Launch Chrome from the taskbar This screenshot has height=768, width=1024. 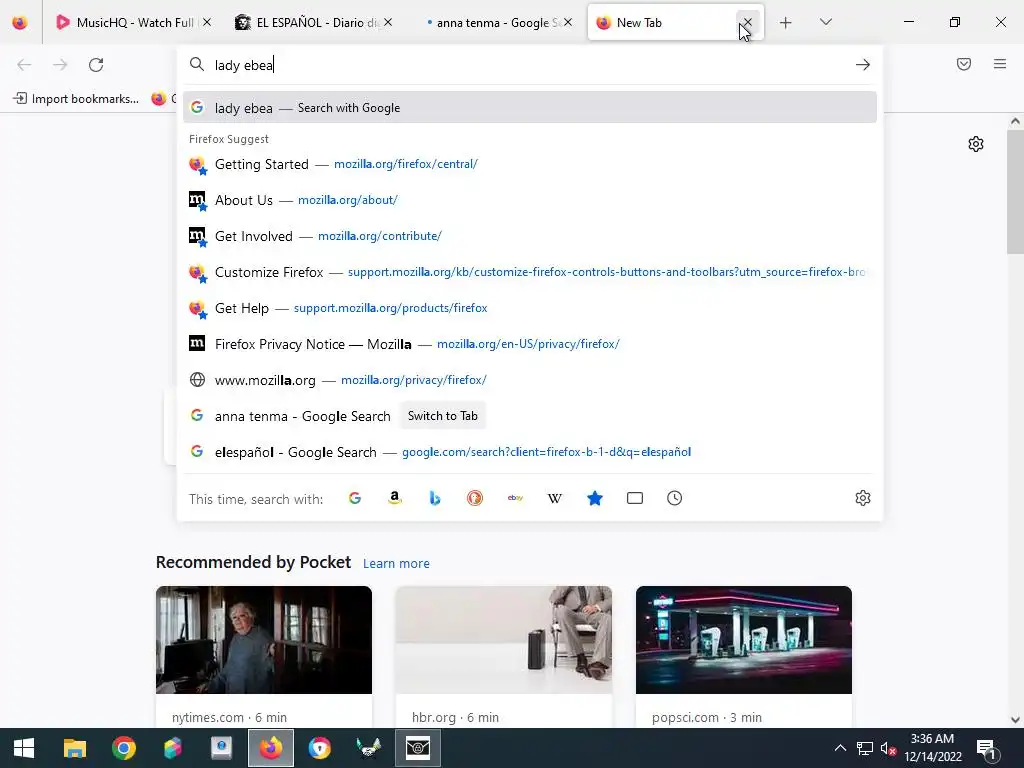coord(123,748)
